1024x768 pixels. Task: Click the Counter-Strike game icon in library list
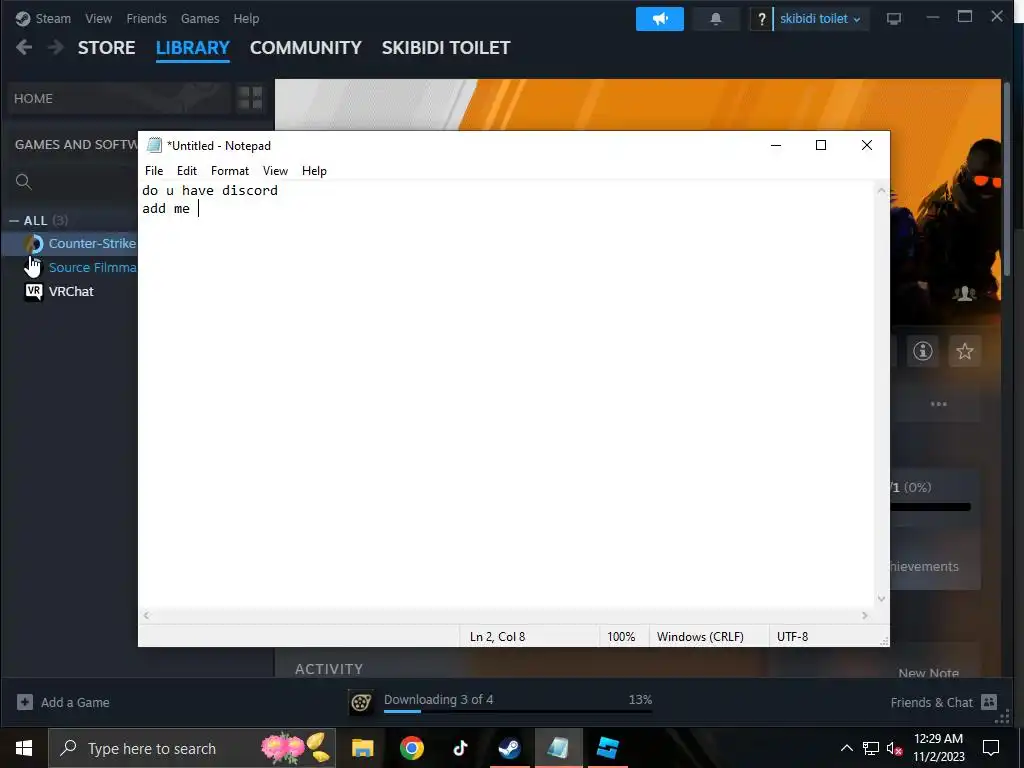tap(33, 244)
